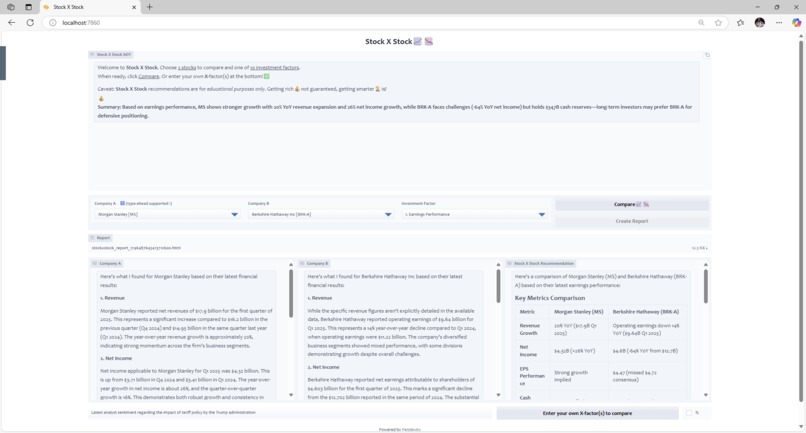Click the Company B panel scrollbar thumb
Image resolution: width=806 pixels, height=433 pixels.
pyautogui.click(x=498, y=286)
